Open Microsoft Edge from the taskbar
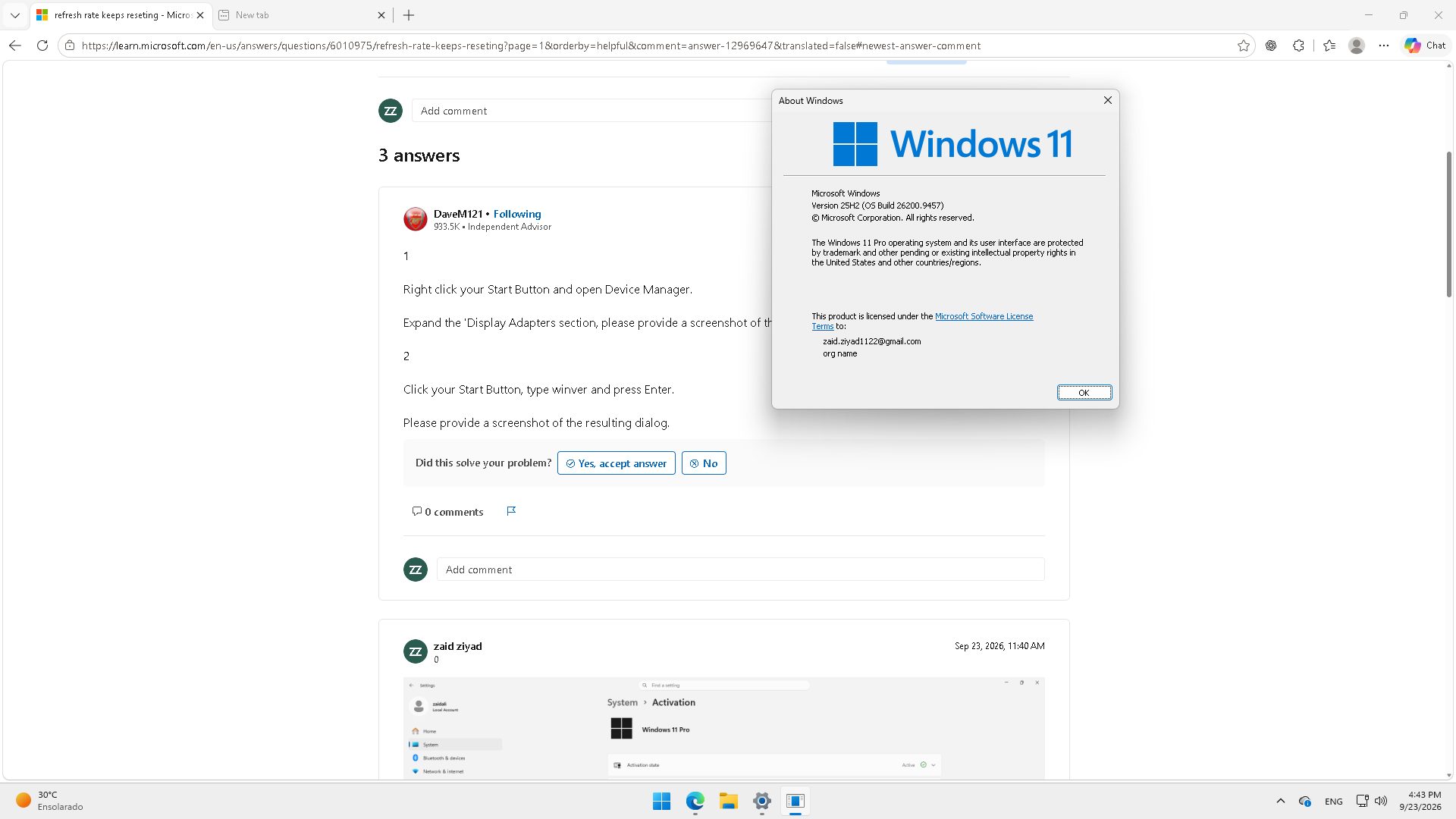The width and height of the screenshot is (1456, 819). tap(695, 801)
